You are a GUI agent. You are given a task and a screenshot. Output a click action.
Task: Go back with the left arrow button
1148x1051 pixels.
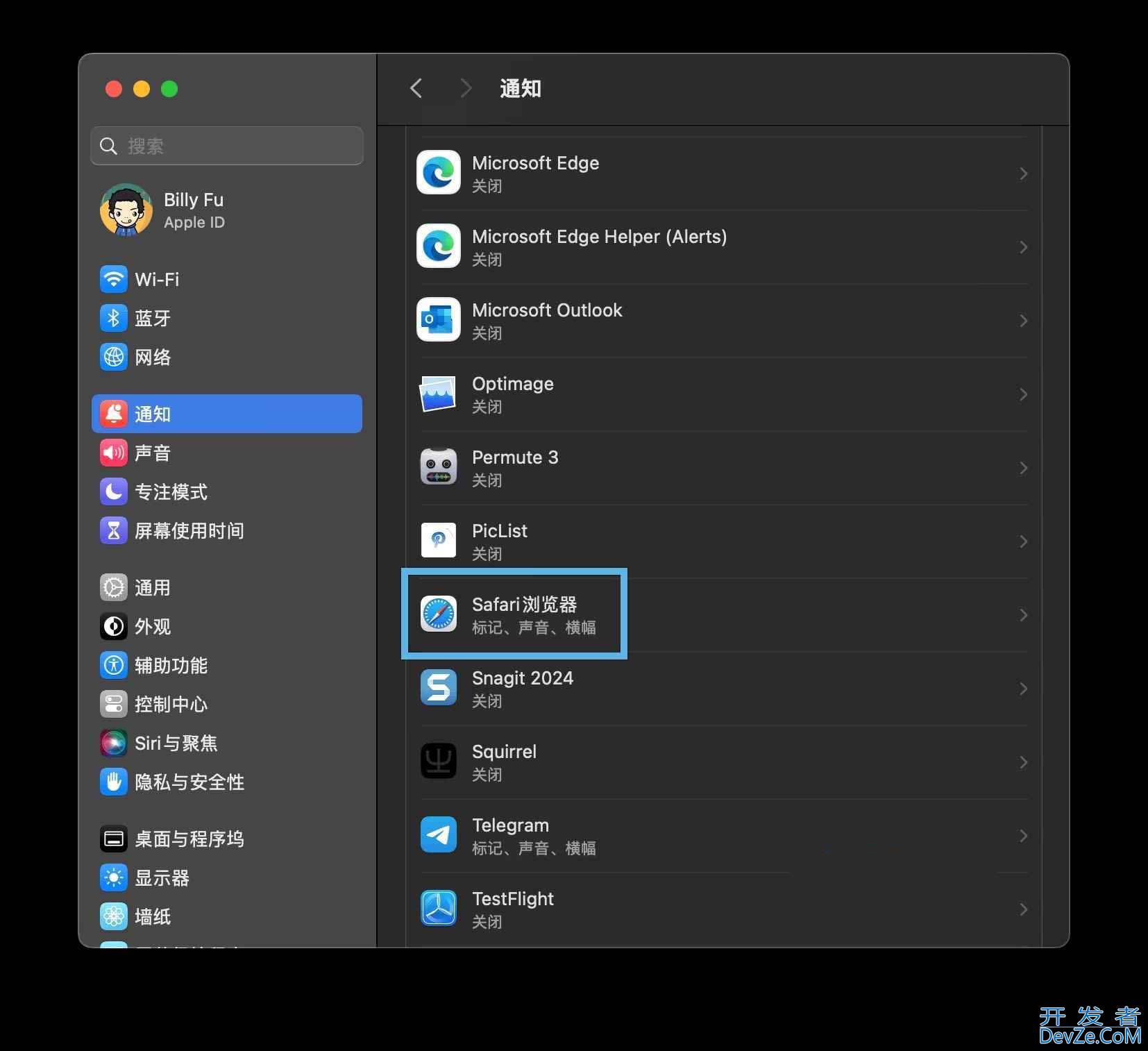(x=416, y=88)
